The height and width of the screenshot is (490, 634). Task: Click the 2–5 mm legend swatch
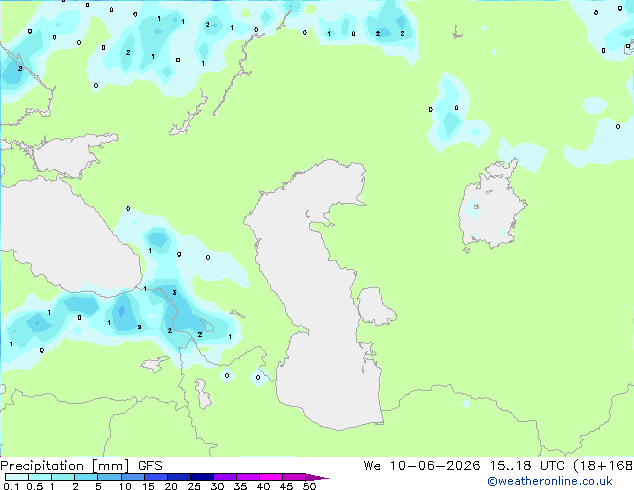pos(86,477)
